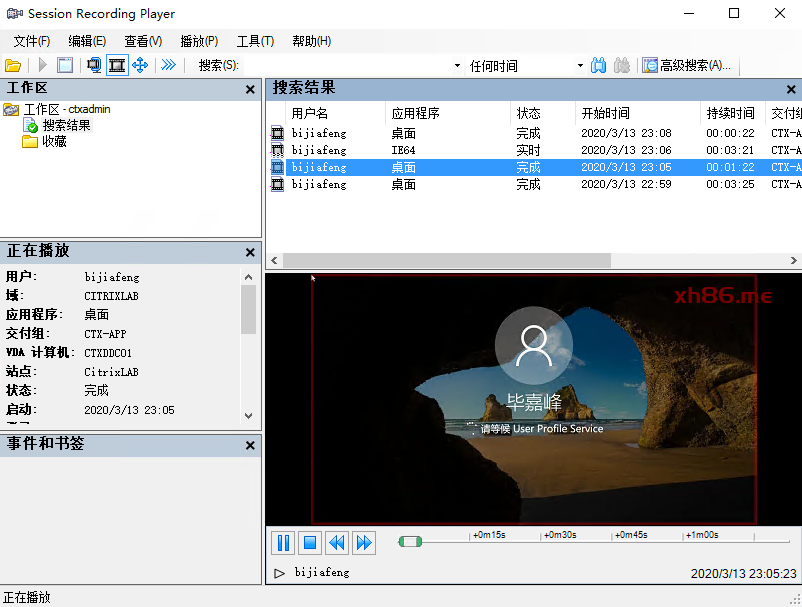The width and height of the screenshot is (802, 607).
Task: Select 收藏 folder in workspace tree
Action: (54, 141)
